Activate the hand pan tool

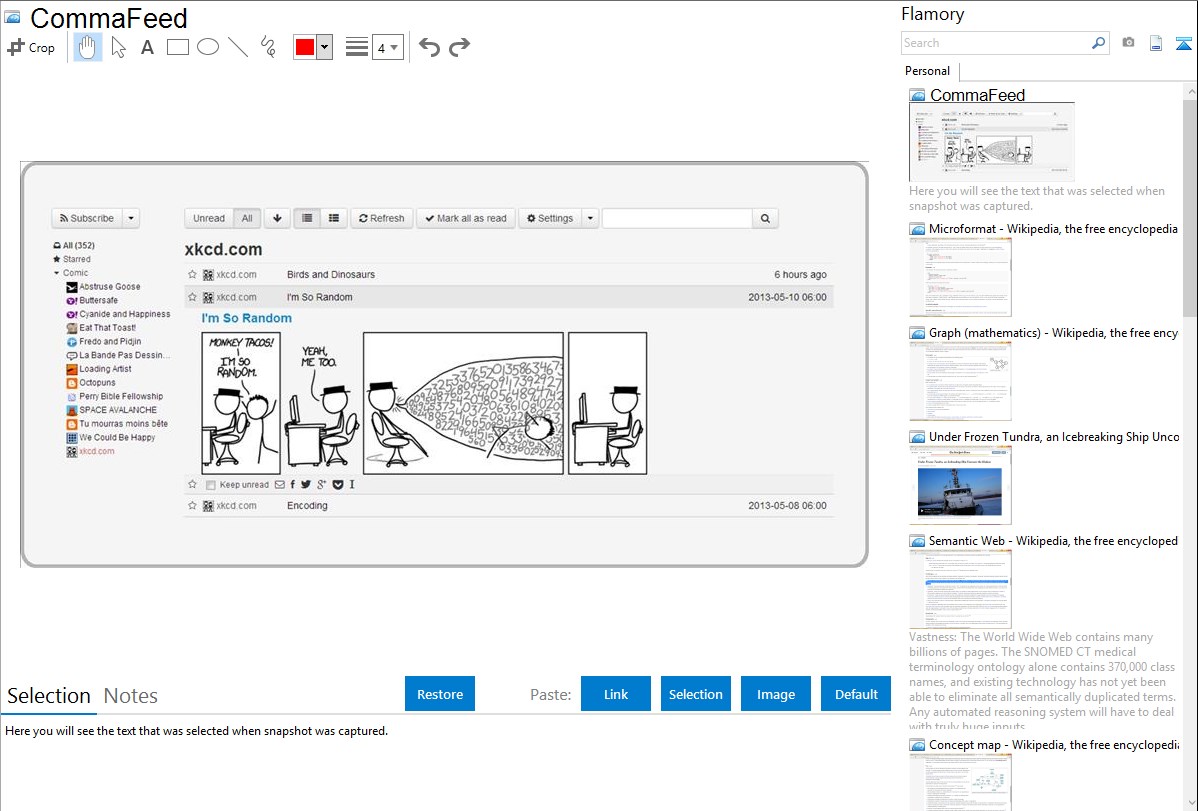point(87,47)
